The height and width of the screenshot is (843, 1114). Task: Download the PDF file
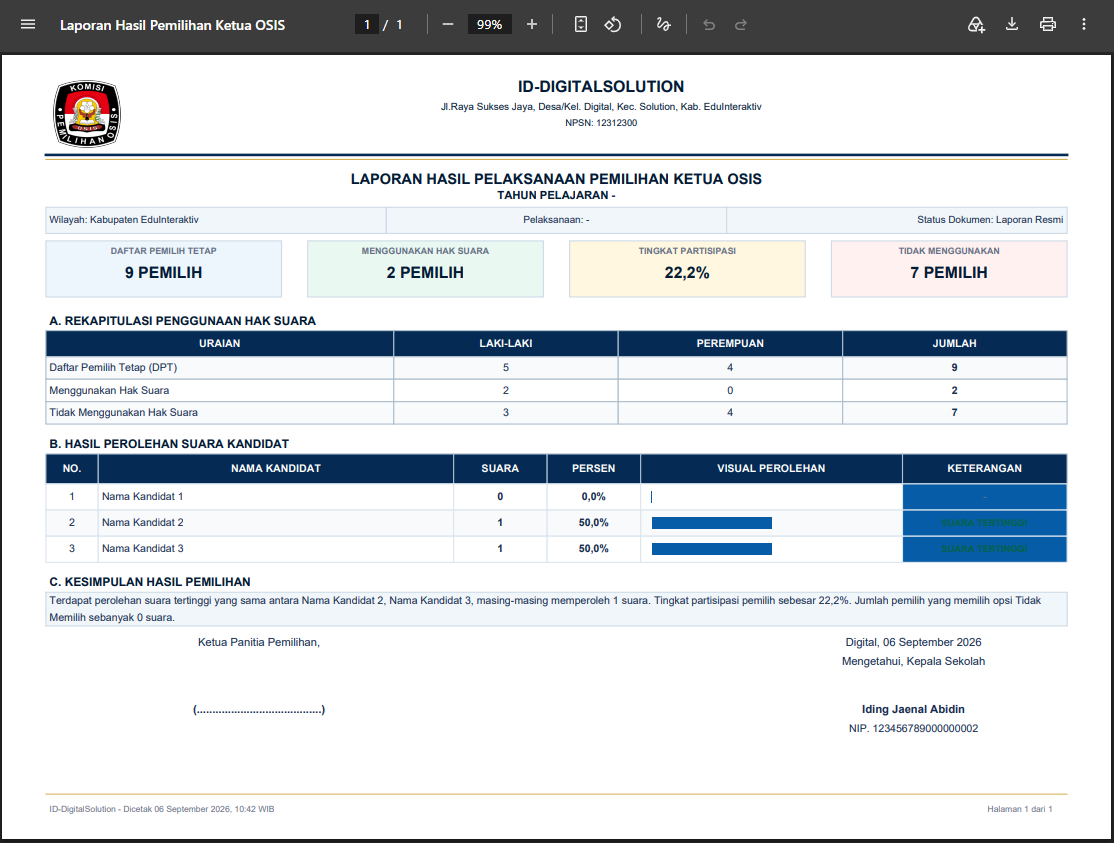point(1012,25)
